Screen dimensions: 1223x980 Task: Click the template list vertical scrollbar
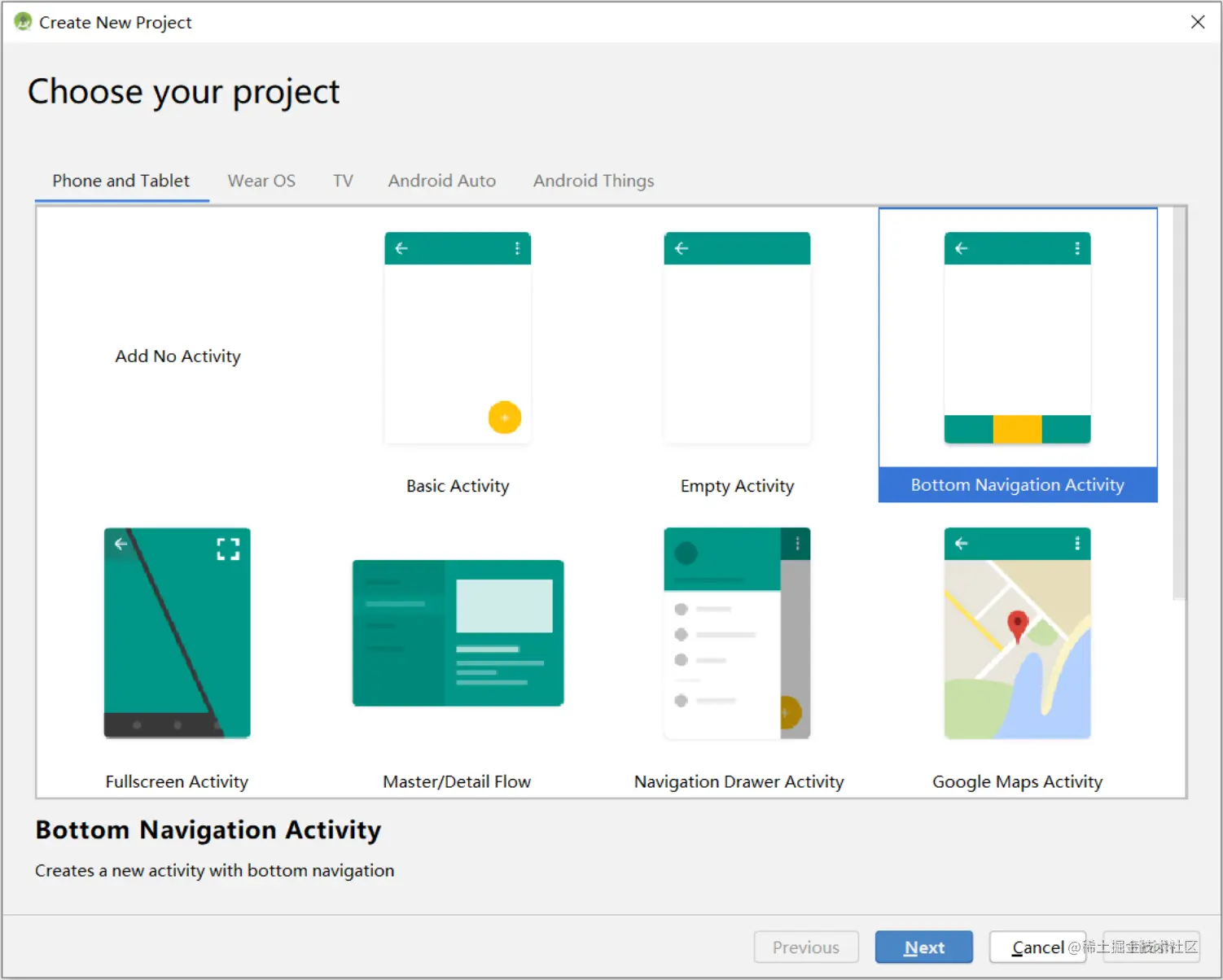point(1179,404)
